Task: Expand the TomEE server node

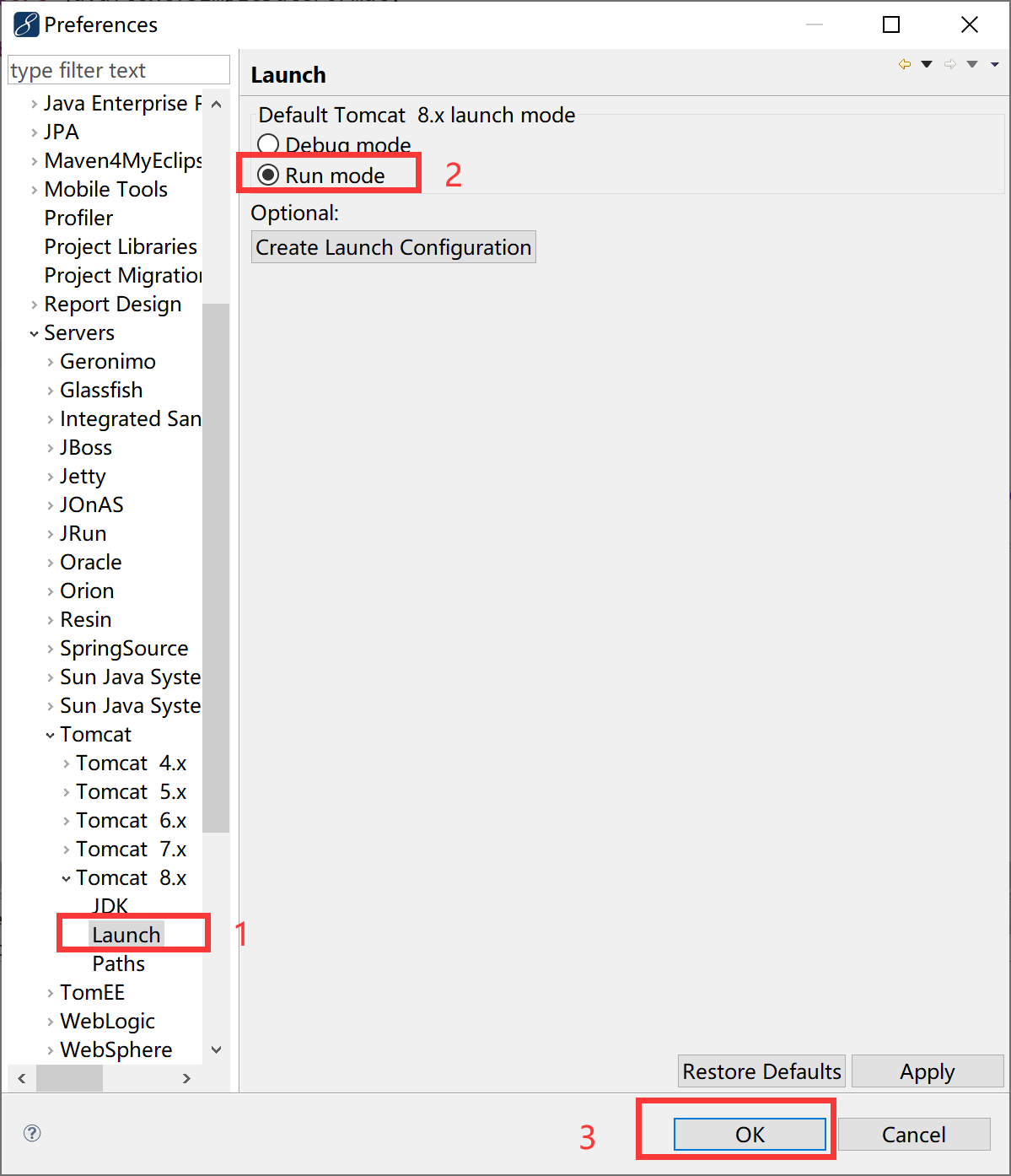Action: pos(50,993)
